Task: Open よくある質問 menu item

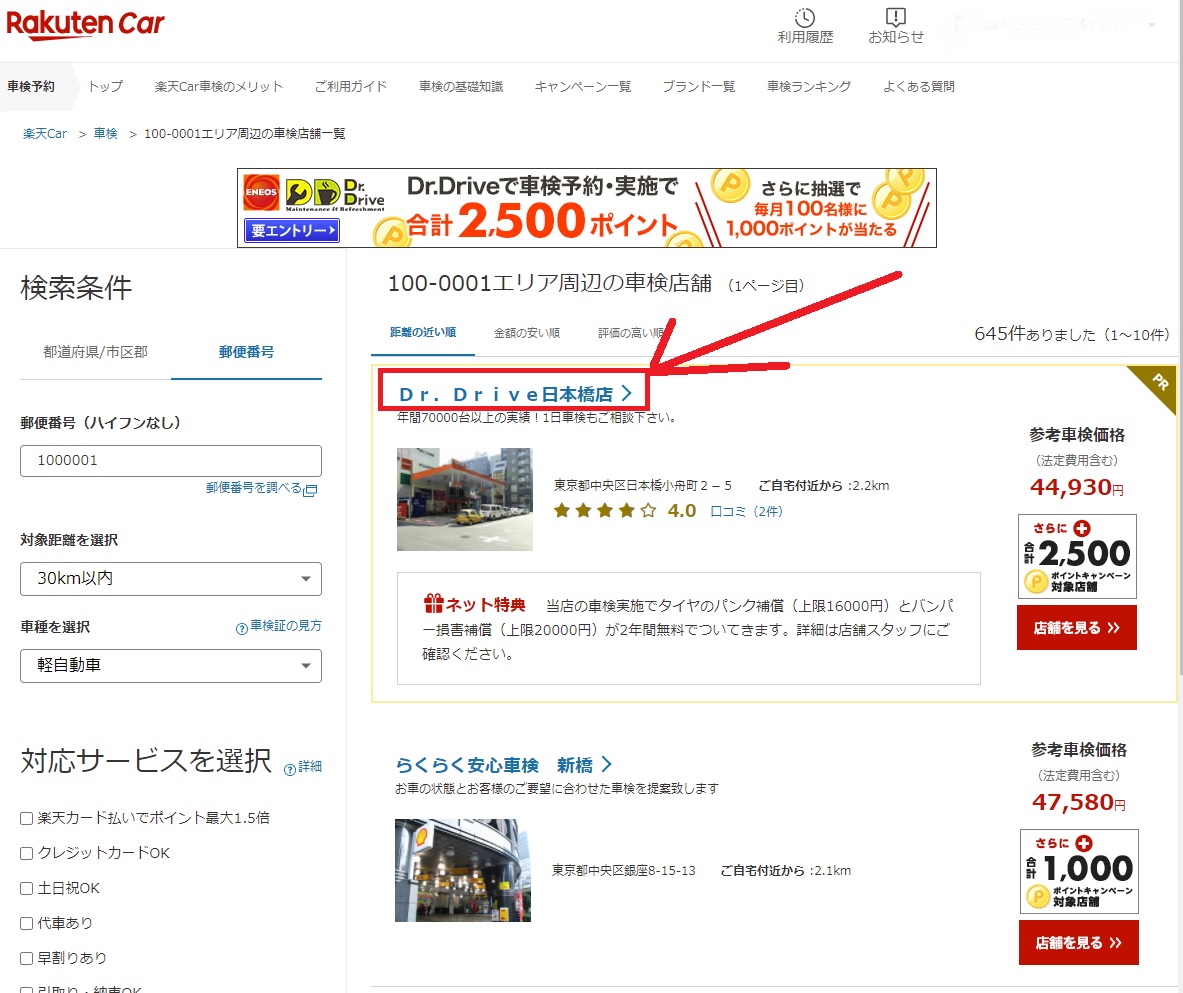Action: tap(919, 86)
